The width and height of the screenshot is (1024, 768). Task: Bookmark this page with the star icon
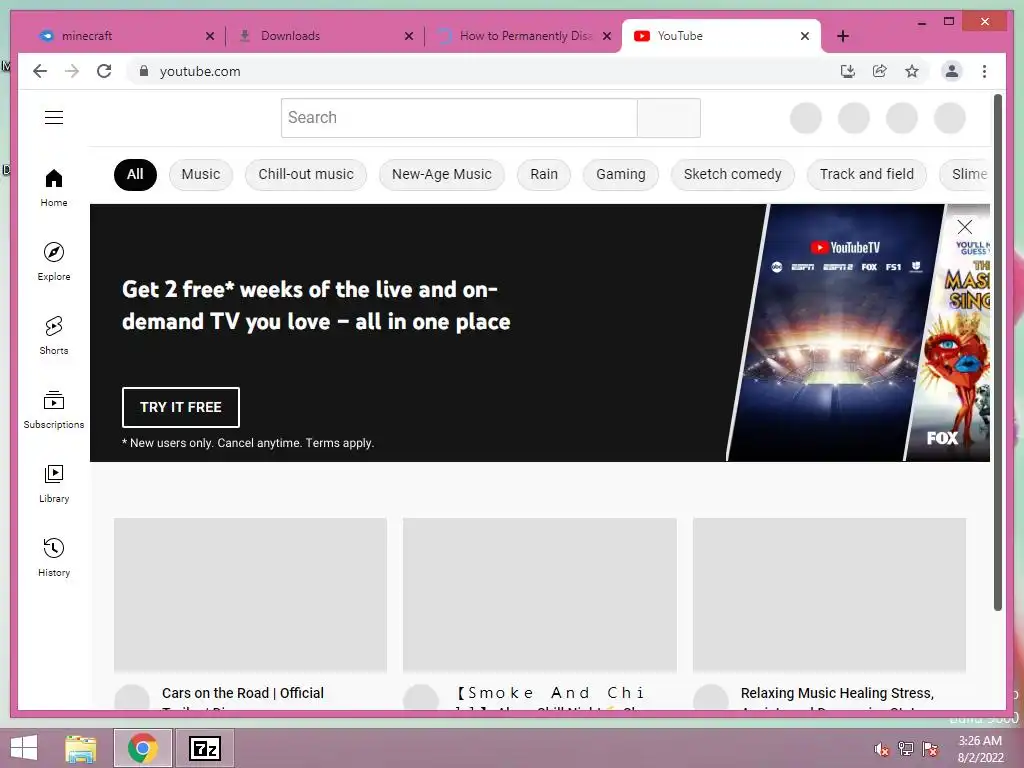coord(912,71)
